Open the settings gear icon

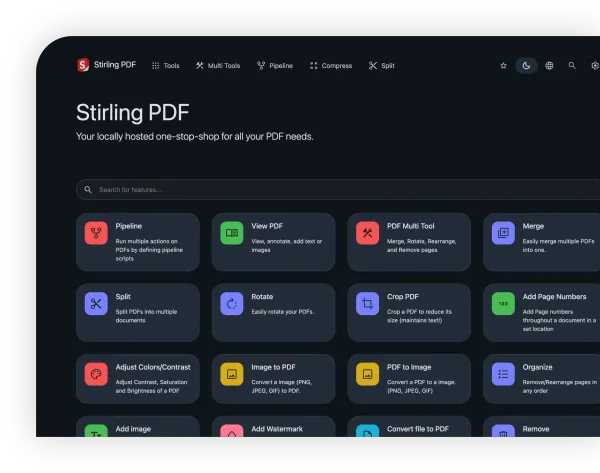tap(595, 66)
